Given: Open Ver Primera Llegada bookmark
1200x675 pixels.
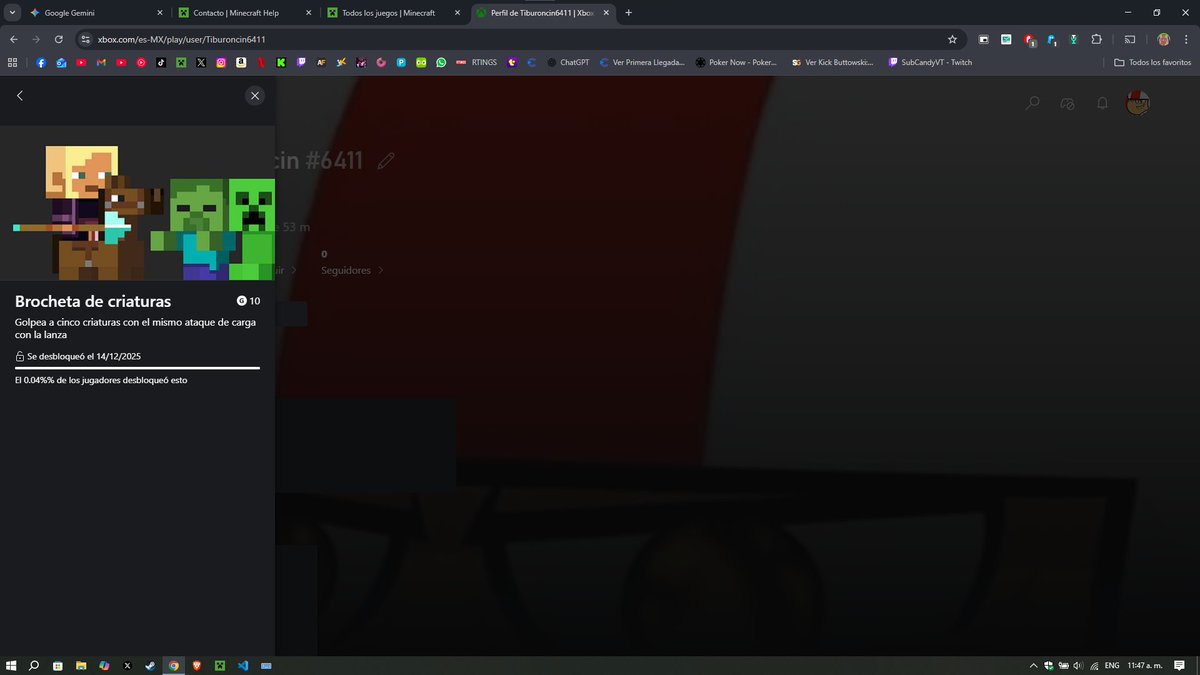Looking at the screenshot, I should (642, 62).
